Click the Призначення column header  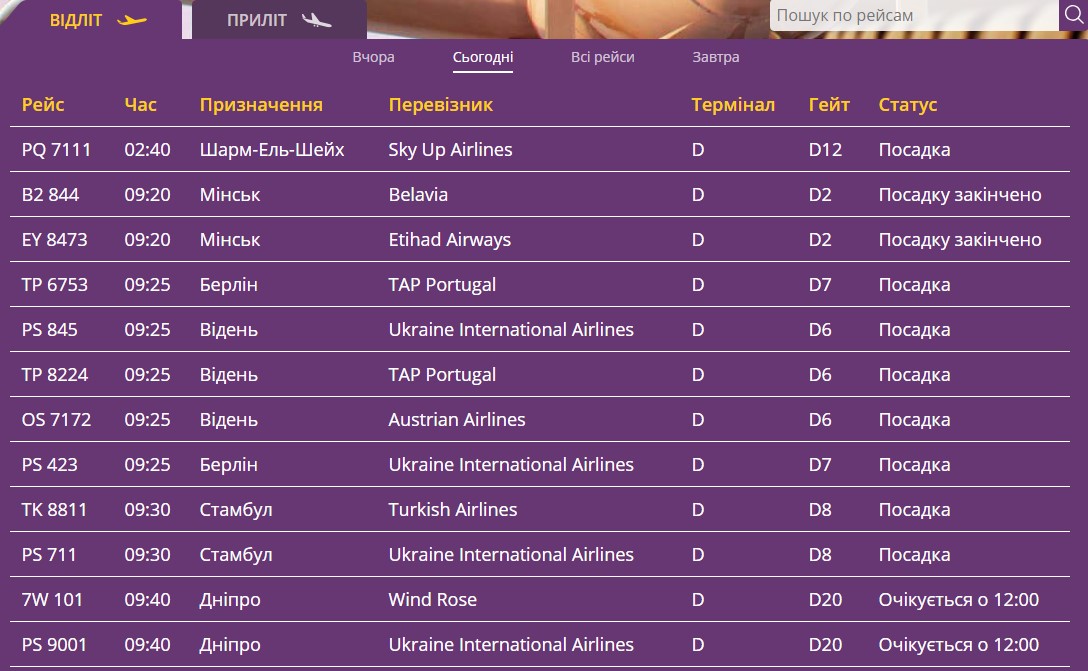click(261, 105)
